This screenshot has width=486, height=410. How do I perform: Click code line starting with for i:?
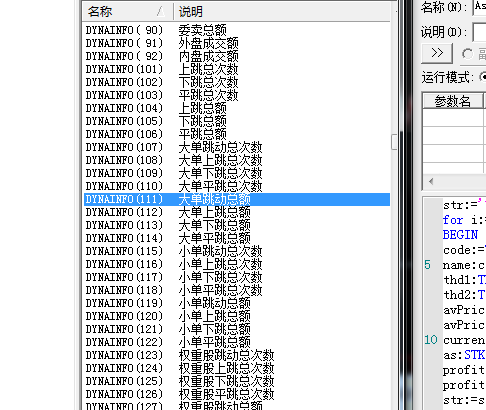(x=464, y=220)
